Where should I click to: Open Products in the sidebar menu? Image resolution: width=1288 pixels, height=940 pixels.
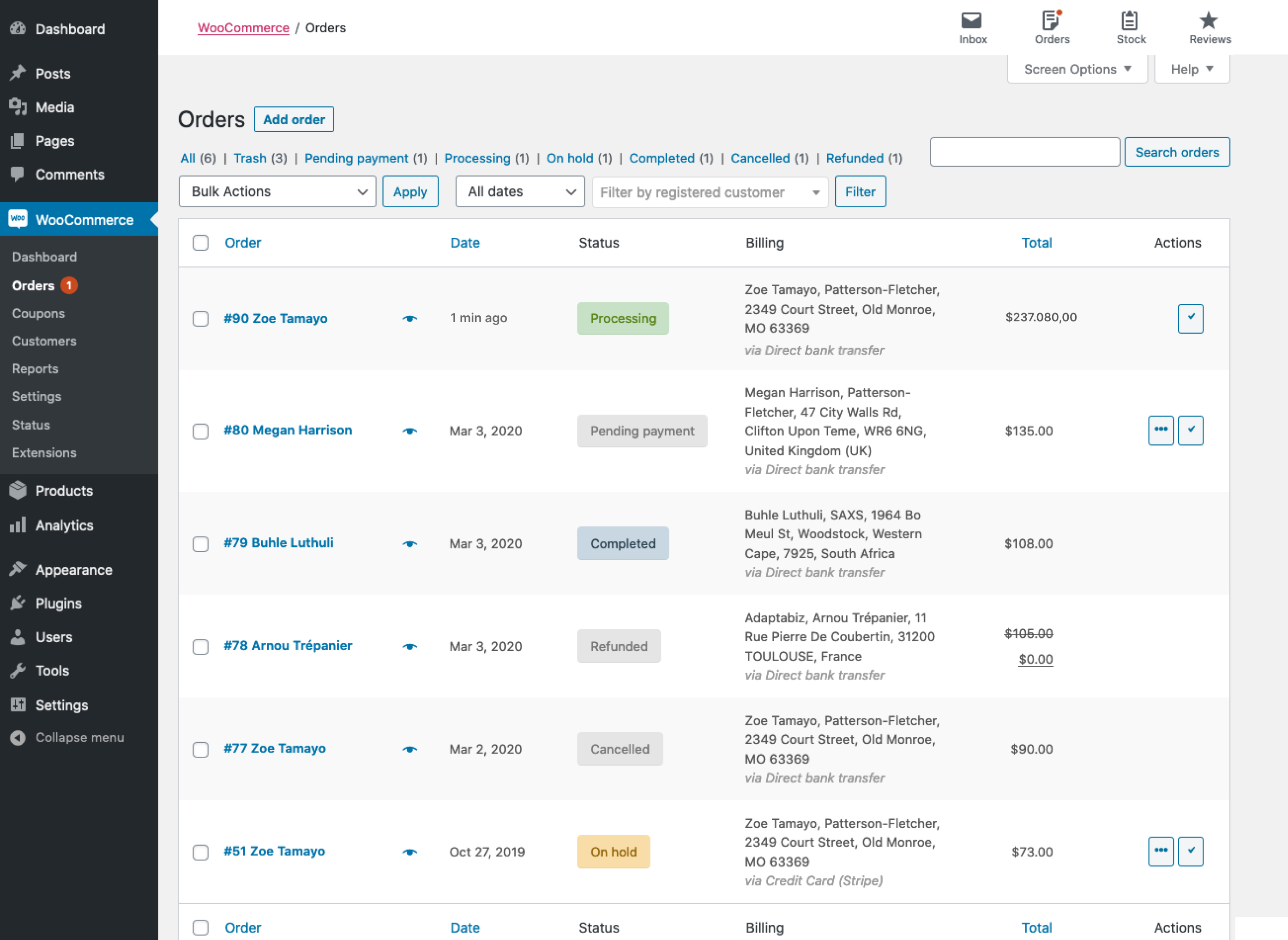point(64,490)
